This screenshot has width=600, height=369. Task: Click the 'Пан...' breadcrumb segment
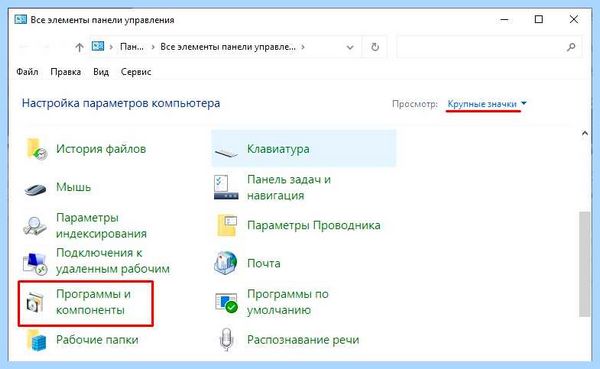[132, 47]
